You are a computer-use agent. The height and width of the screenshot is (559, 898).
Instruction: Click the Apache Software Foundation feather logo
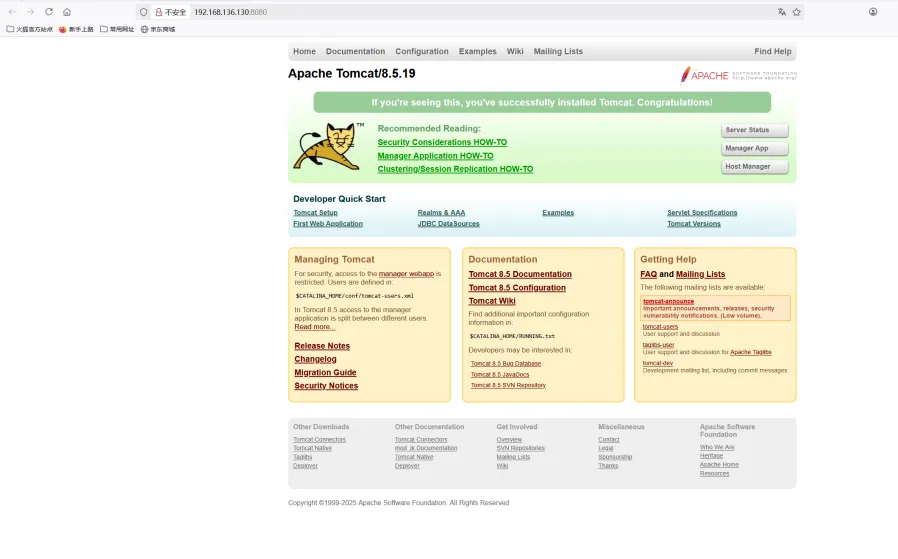[738, 75]
